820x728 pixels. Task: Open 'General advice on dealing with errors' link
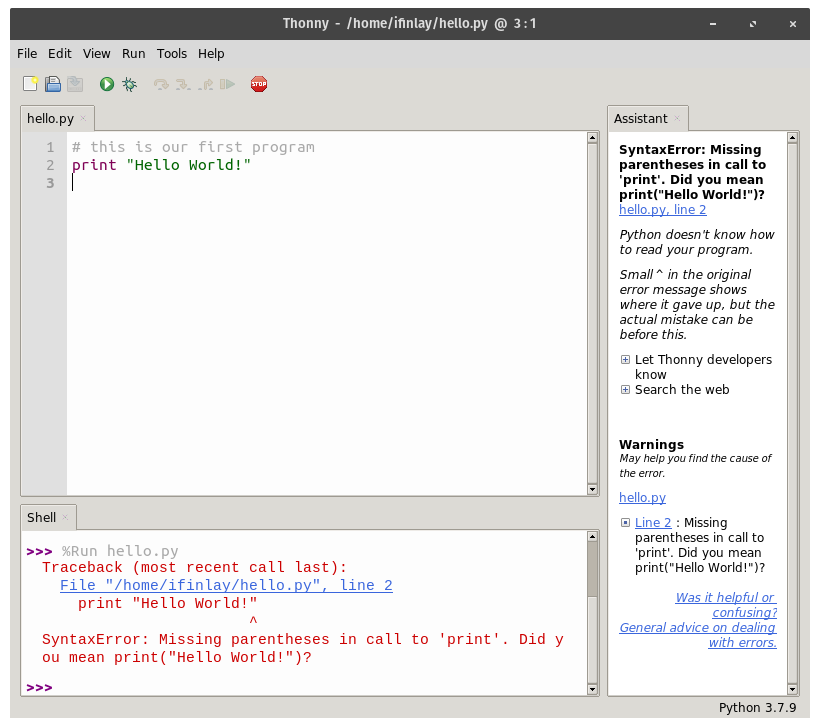[x=698, y=635]
